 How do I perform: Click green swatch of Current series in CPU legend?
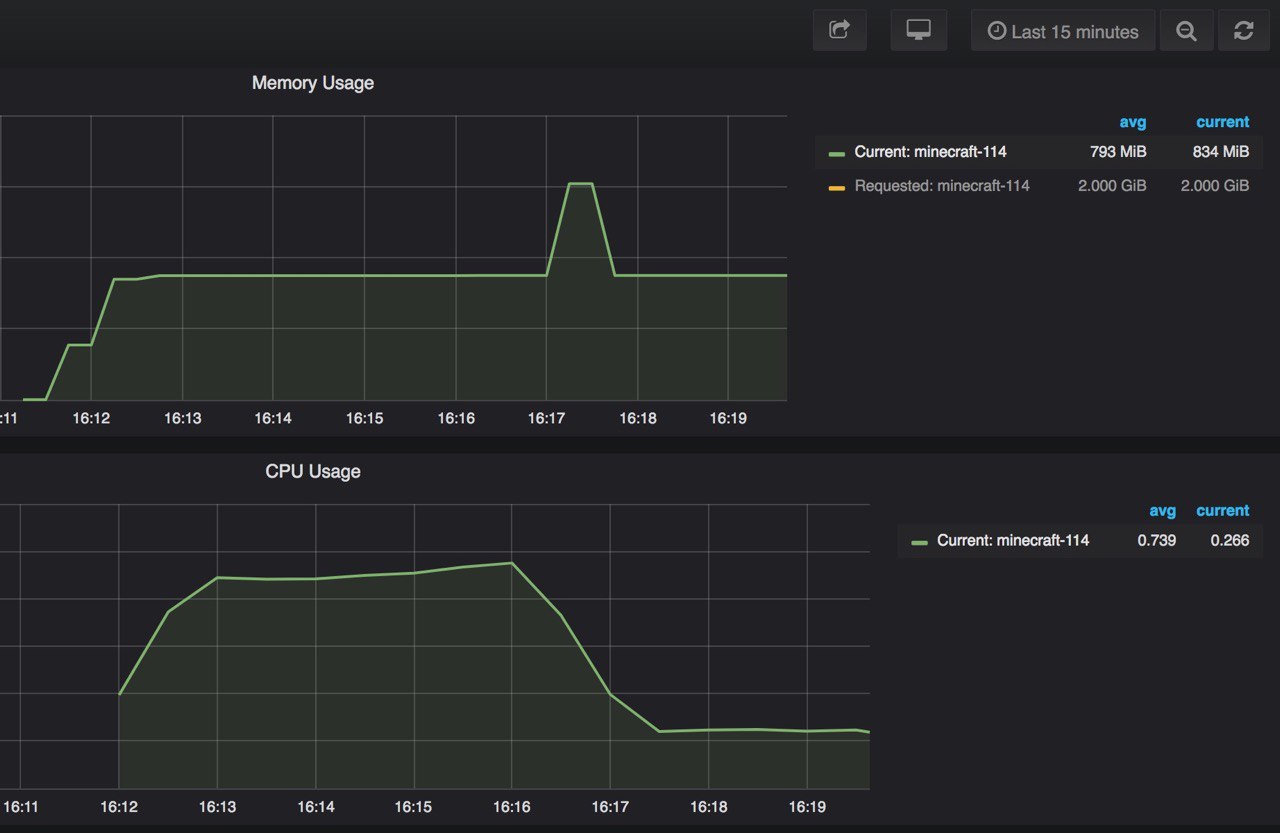coord(920,541)
